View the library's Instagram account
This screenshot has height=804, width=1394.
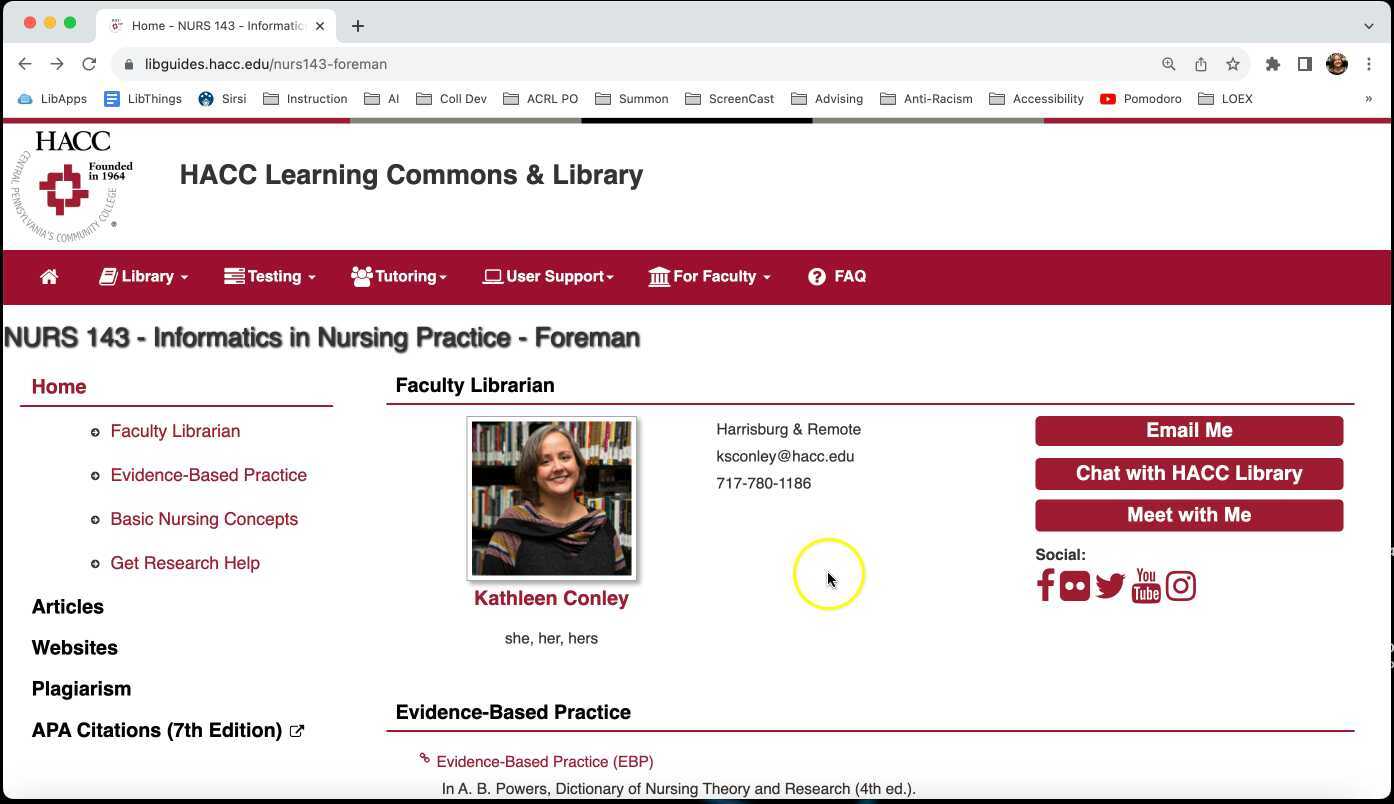[1181, 586]
